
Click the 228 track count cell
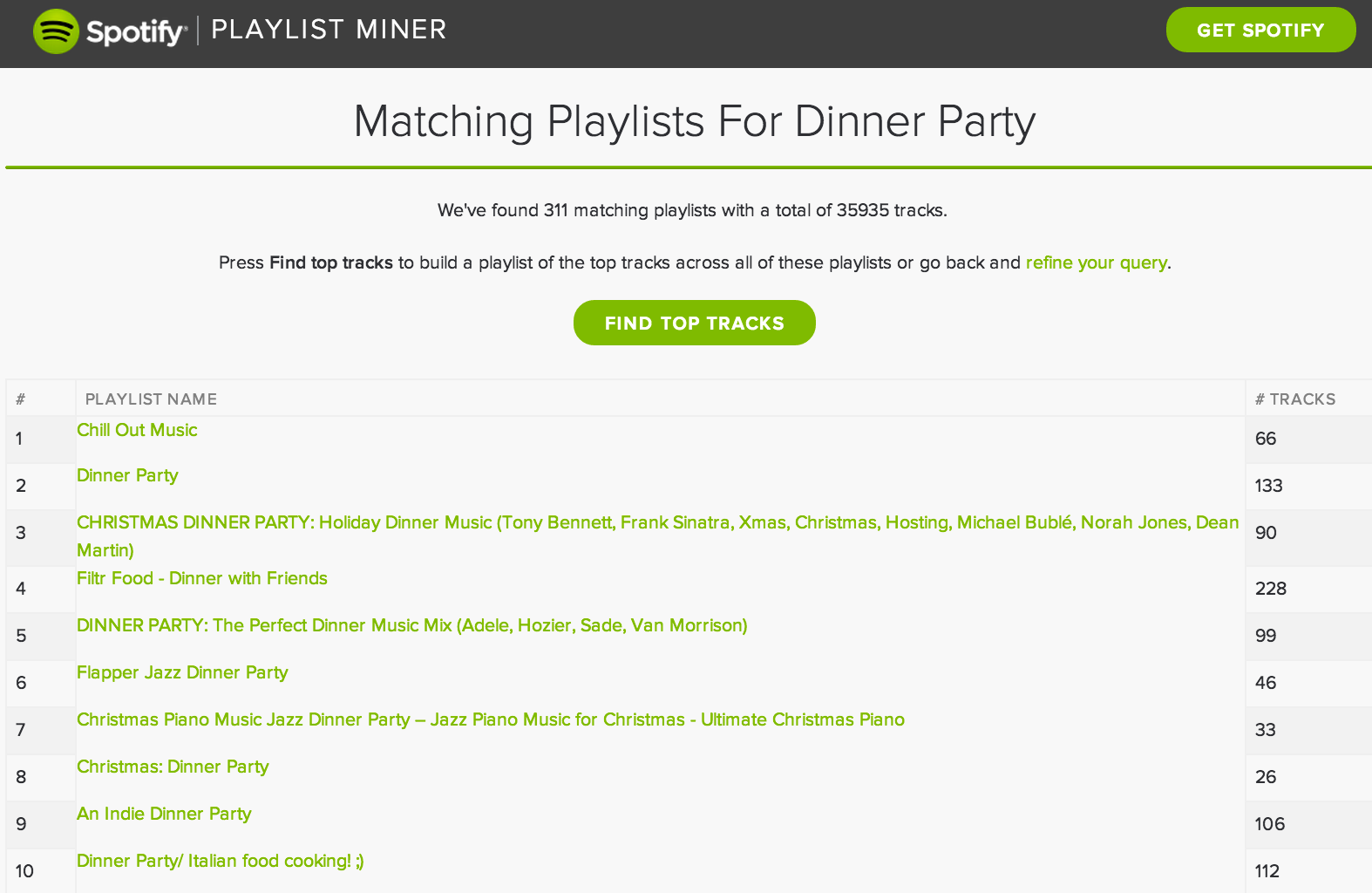[x=1270, y=589]
